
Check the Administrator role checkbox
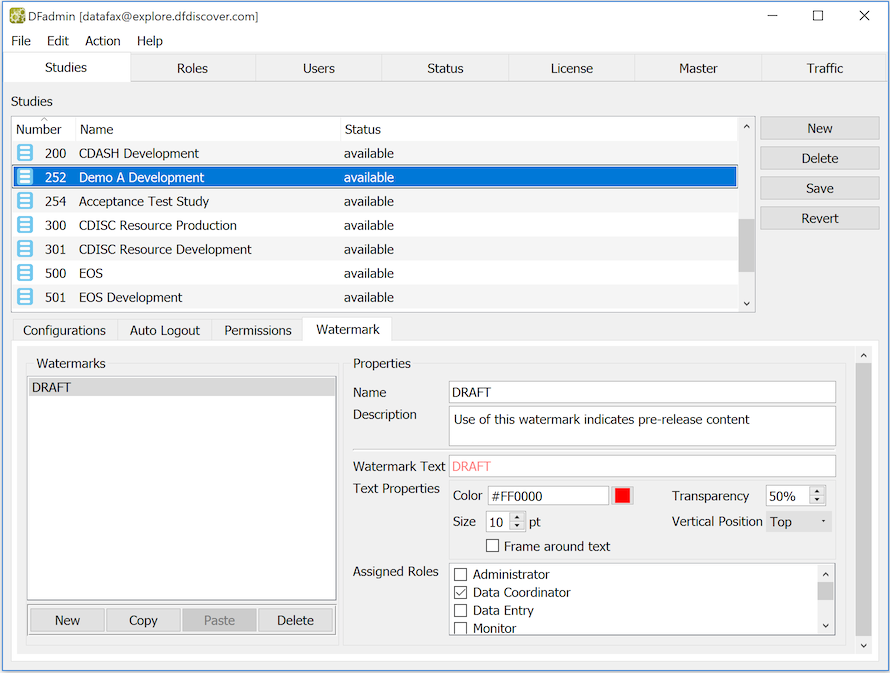point(460,574)
